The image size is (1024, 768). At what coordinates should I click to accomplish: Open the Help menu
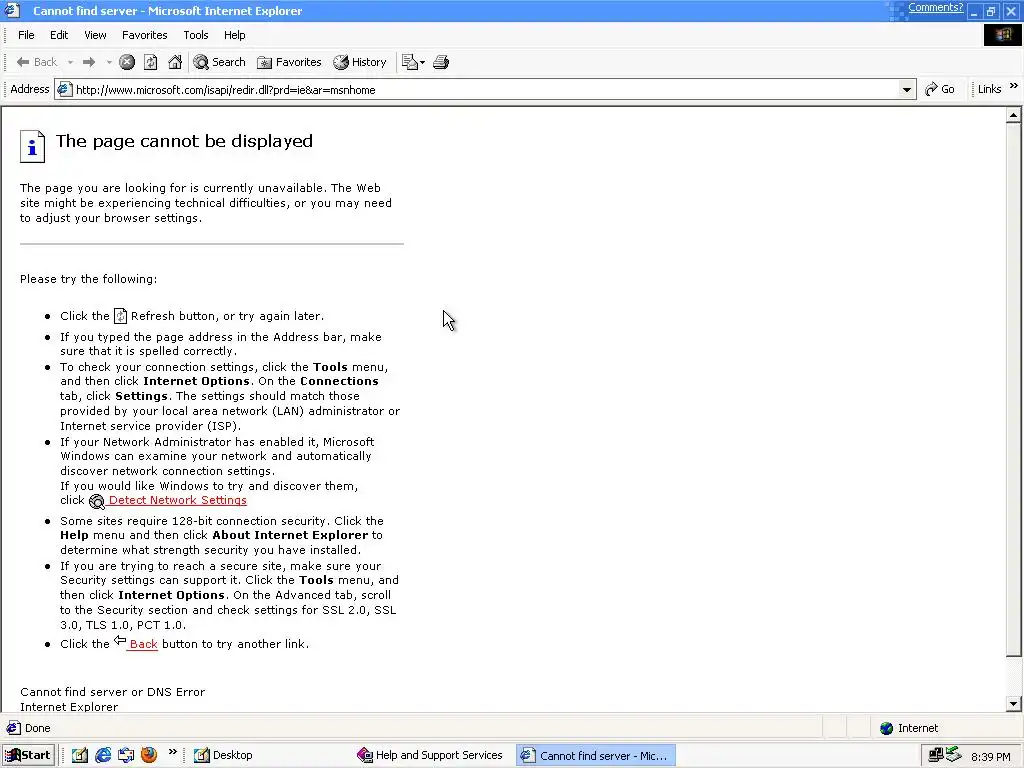point(234,35)
